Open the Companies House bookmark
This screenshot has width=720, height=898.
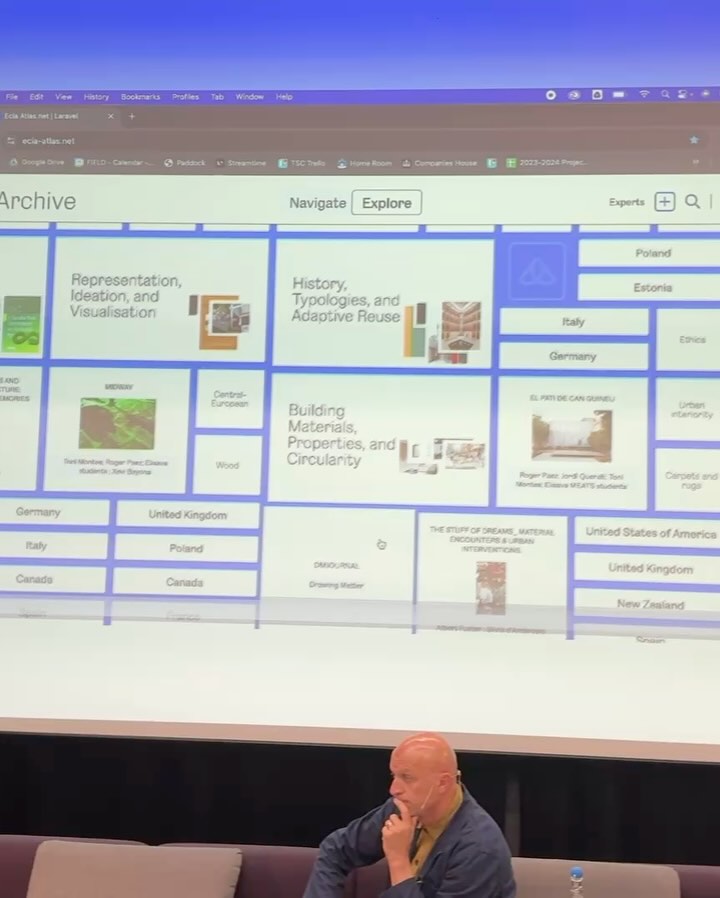point(440,163)
